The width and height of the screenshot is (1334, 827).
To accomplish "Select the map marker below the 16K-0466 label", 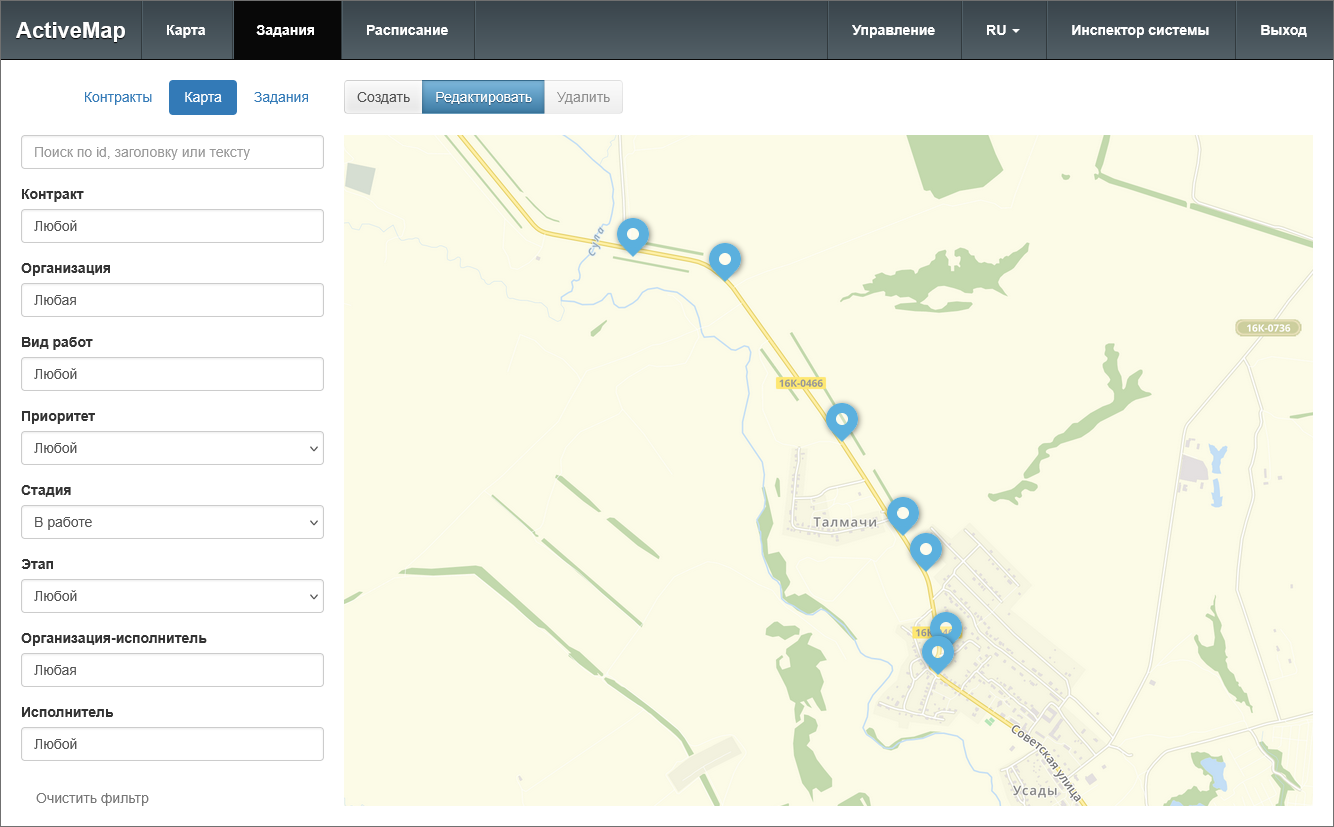I will point(842,420).
